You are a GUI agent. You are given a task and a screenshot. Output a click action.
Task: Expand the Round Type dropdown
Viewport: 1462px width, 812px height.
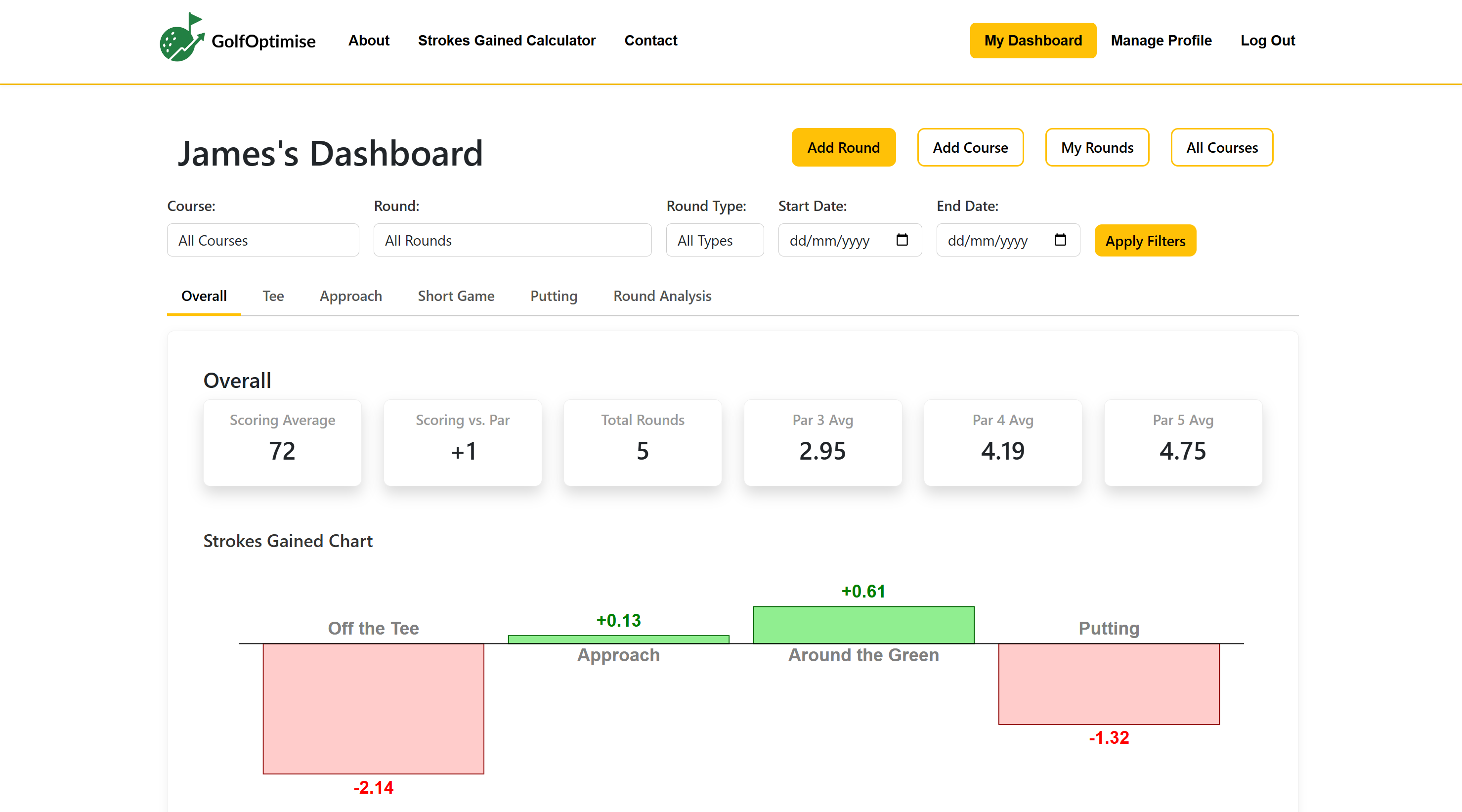coord(714,241)
